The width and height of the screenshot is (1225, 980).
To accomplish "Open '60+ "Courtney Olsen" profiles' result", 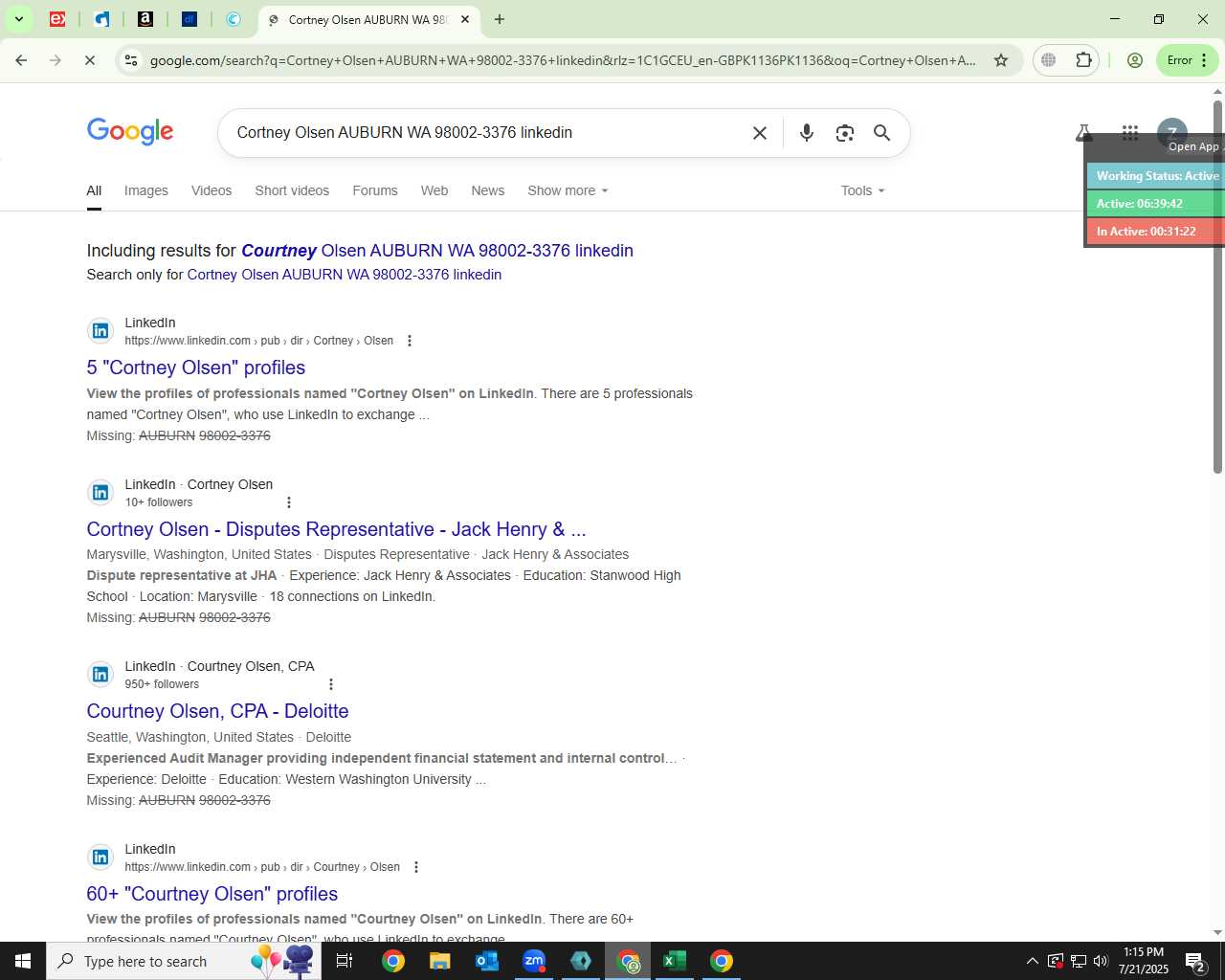I will (x=212, y=894).
